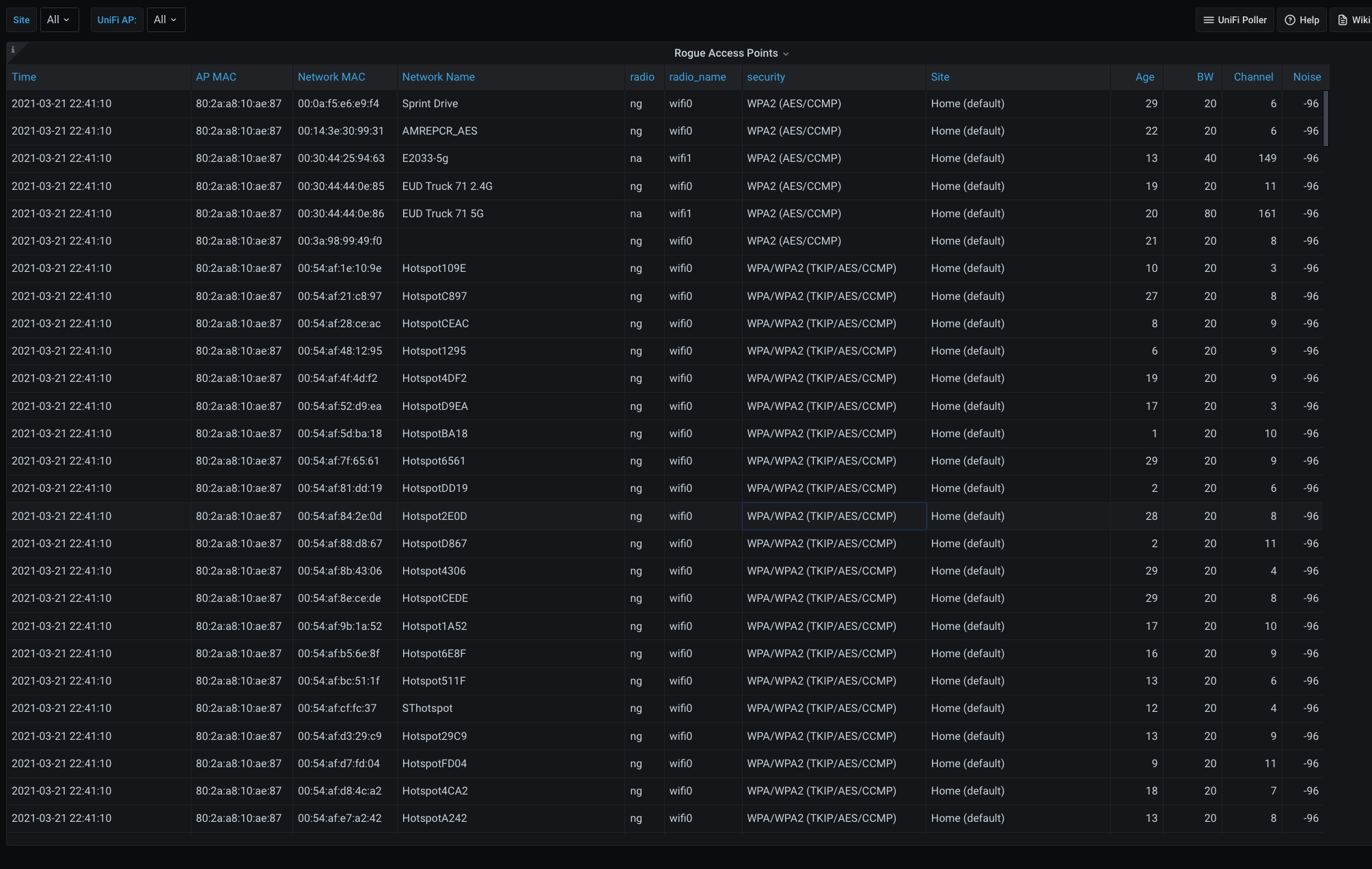Sort by the Noise column header
This screenshot has width=1372, height=869.
1306,77
